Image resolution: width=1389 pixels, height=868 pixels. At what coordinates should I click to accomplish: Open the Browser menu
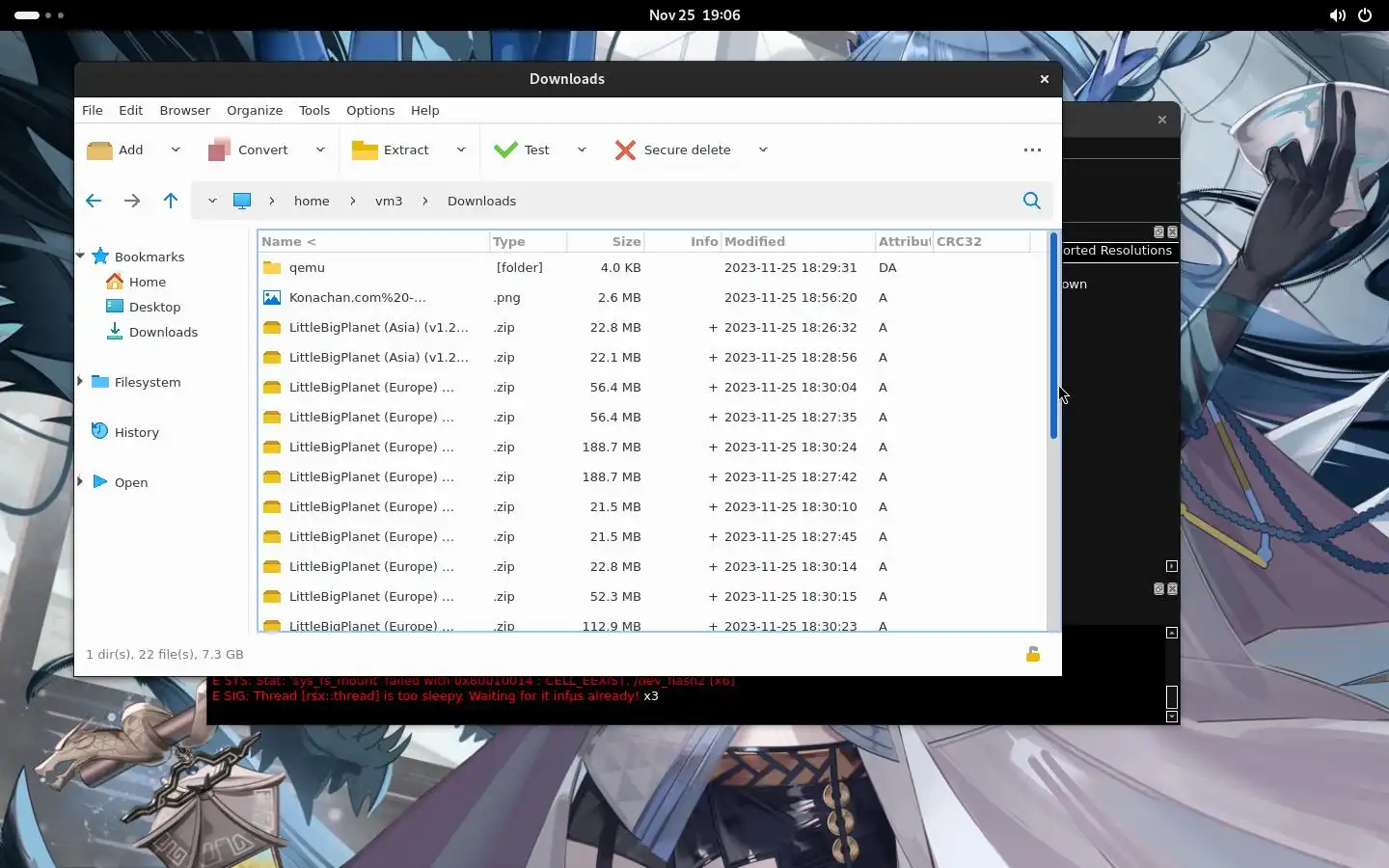pyautogui.click(x=185, y=110)
